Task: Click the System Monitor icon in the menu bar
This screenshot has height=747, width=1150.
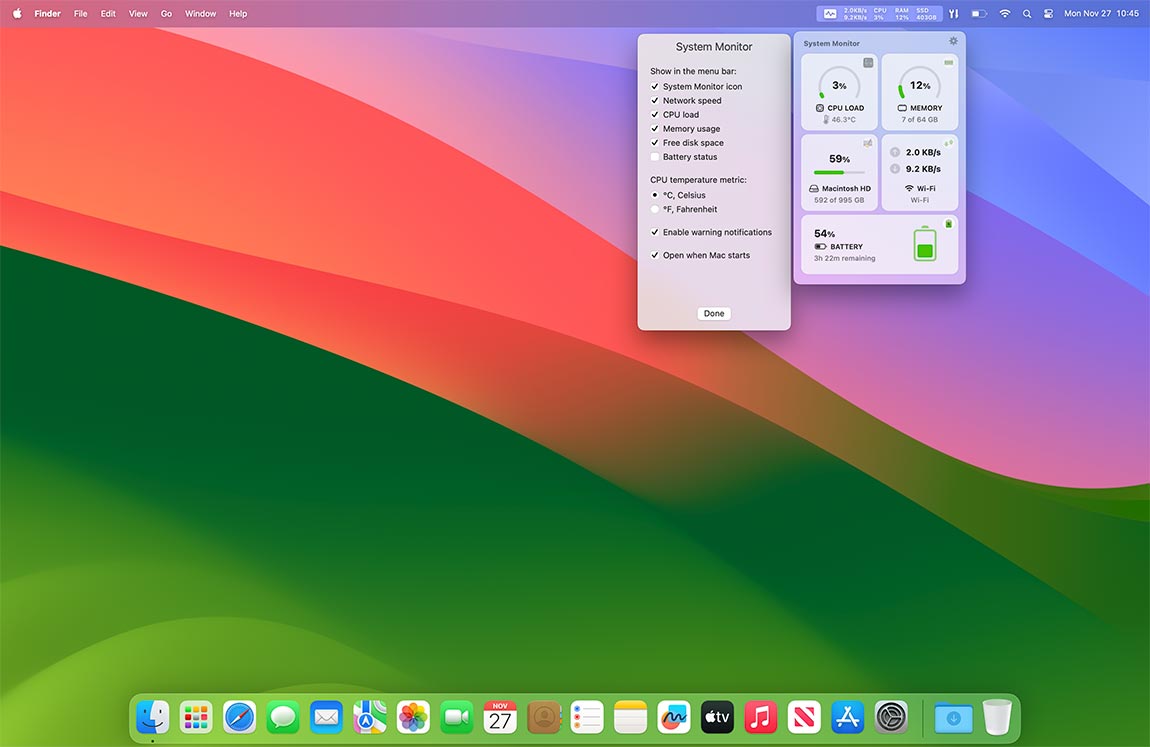Action: tap(828, 13)
